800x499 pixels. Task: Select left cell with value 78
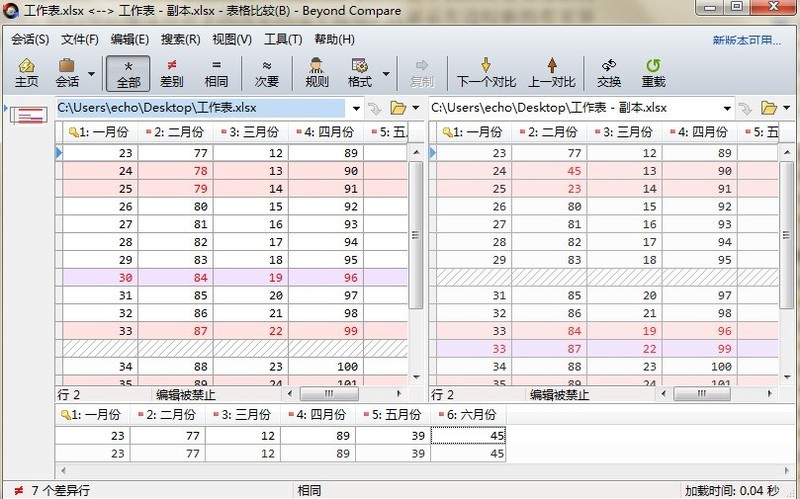[x=176, y=171]
